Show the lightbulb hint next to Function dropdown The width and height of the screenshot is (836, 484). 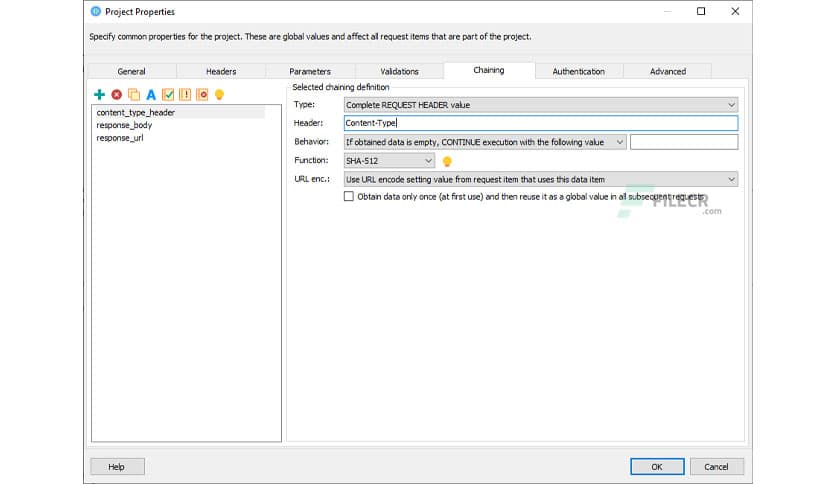pos(447,161)
